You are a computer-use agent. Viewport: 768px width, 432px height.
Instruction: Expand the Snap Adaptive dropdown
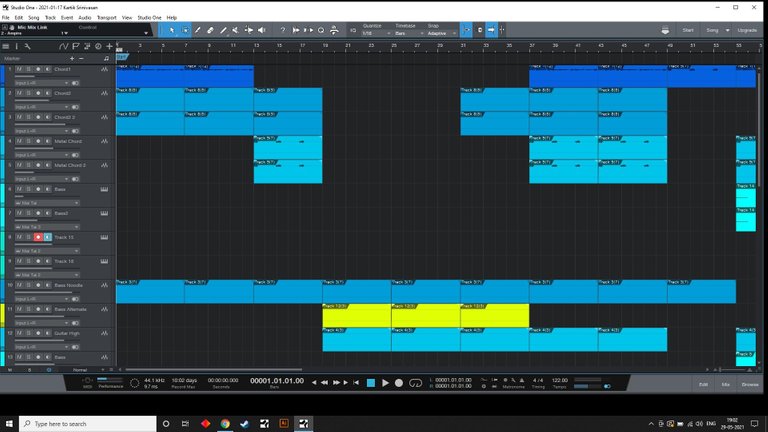[x=439, y=33]
